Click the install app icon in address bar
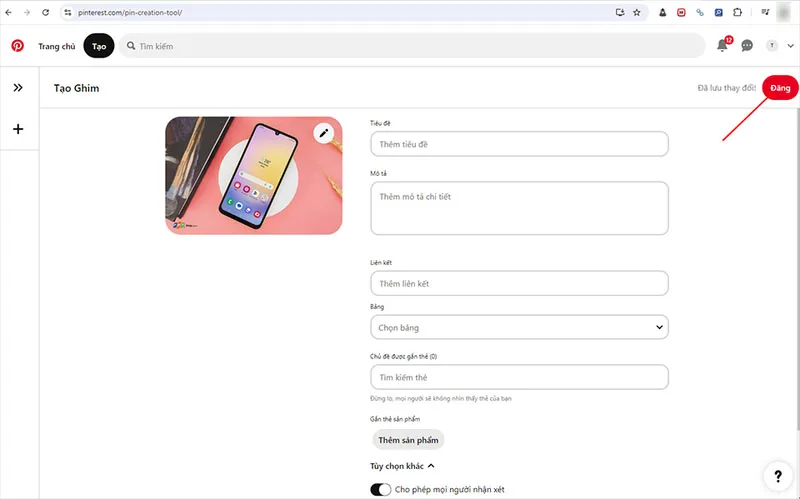The height and width of the screenshot is (499, 800). pos(619,12)
